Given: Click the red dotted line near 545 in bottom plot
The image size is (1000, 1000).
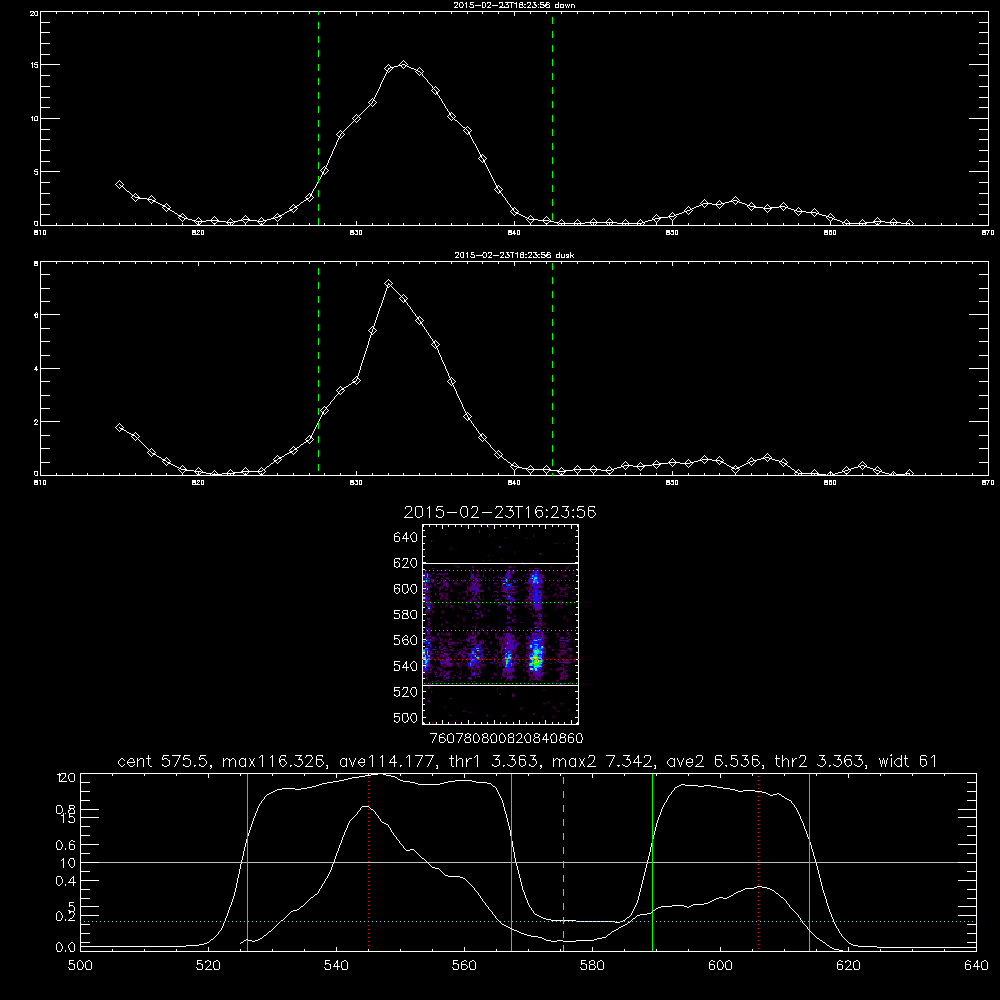Looking at the screenshot, I should pos(369,862).
